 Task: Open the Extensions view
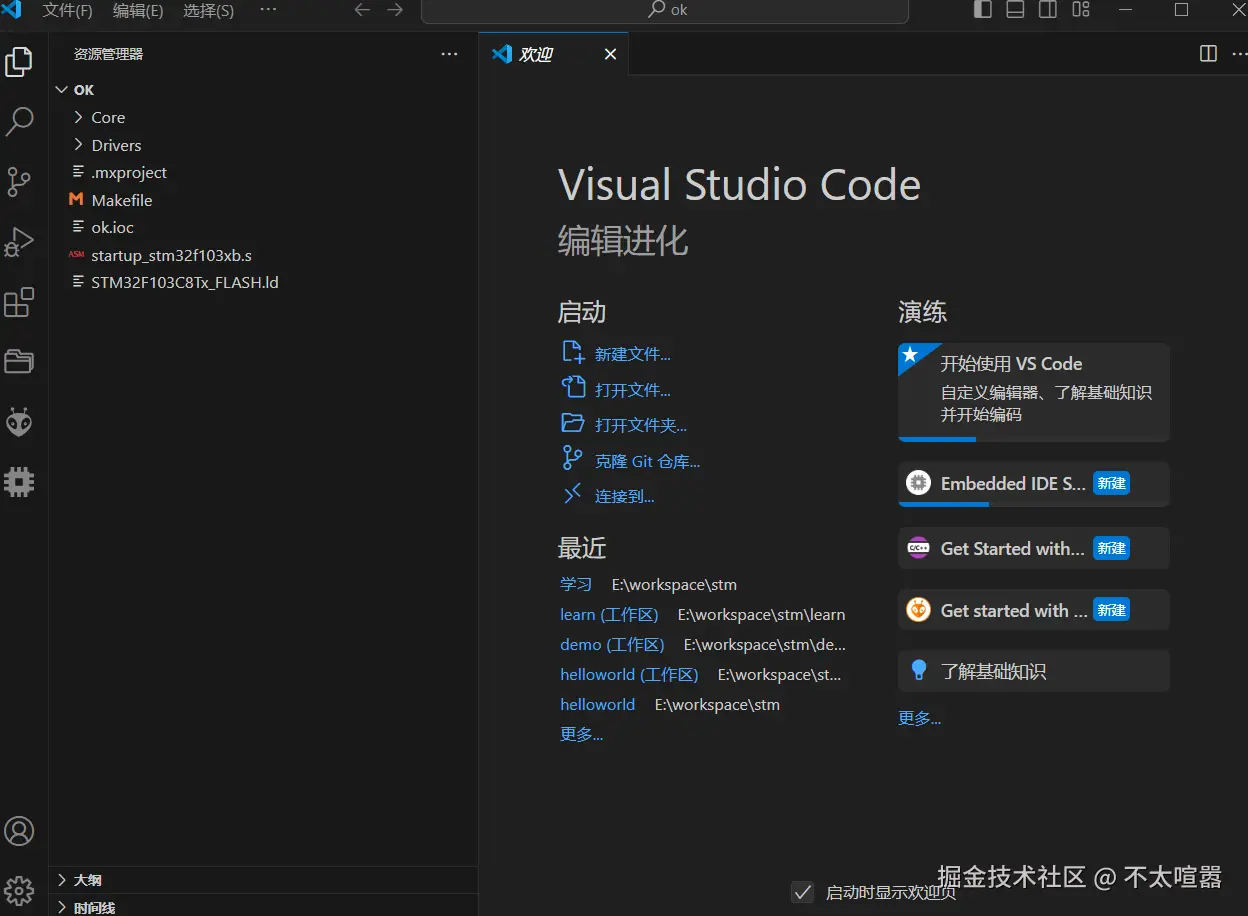(x=19, y=302)
